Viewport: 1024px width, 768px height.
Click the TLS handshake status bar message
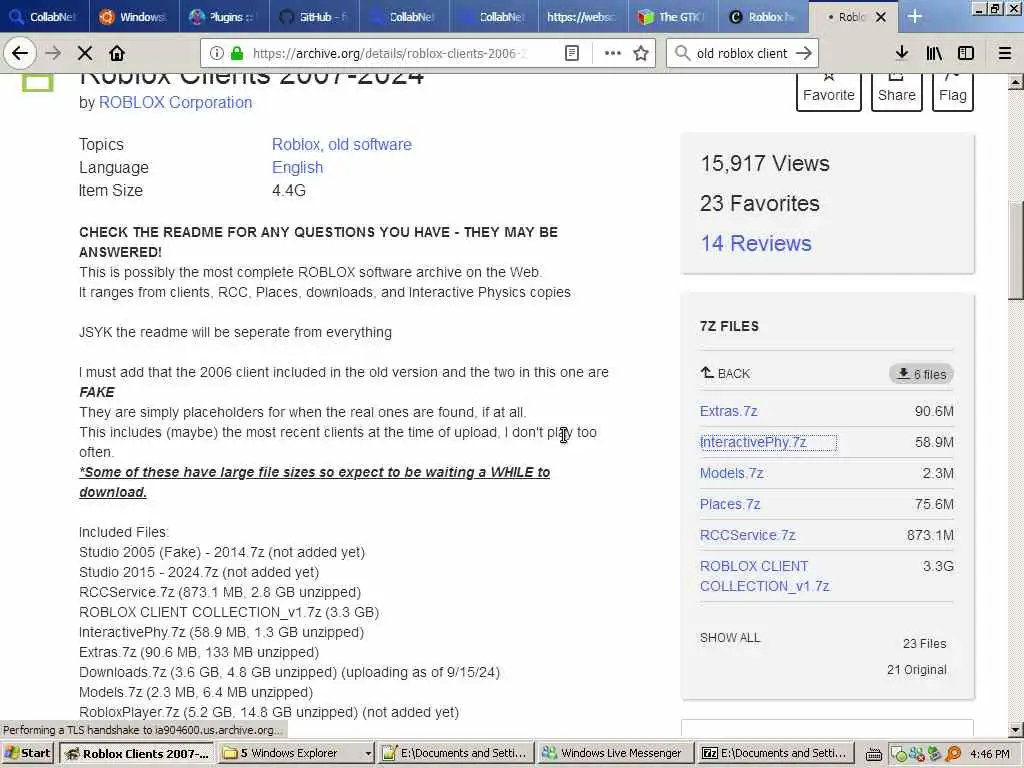click(x=143, y=729)
